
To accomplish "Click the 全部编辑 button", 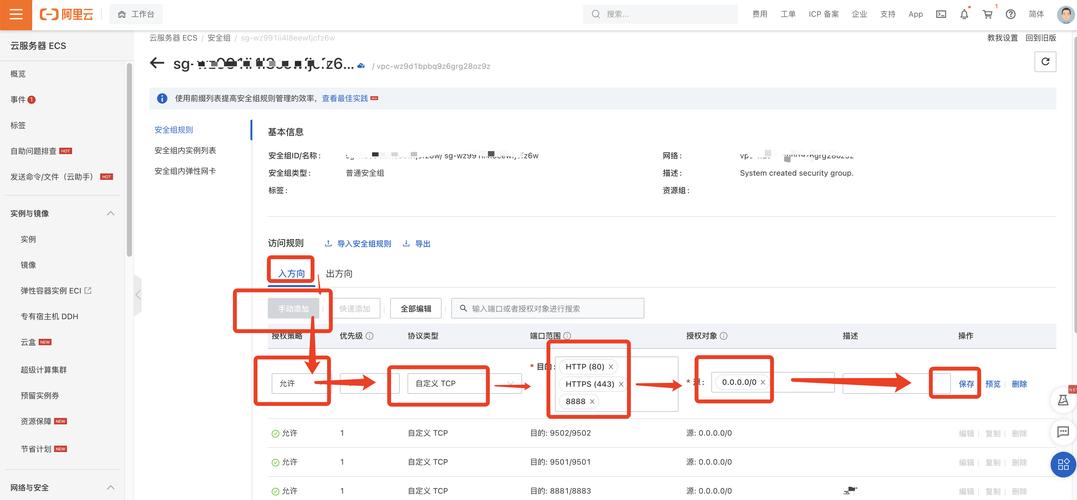I will coord(416,309).
